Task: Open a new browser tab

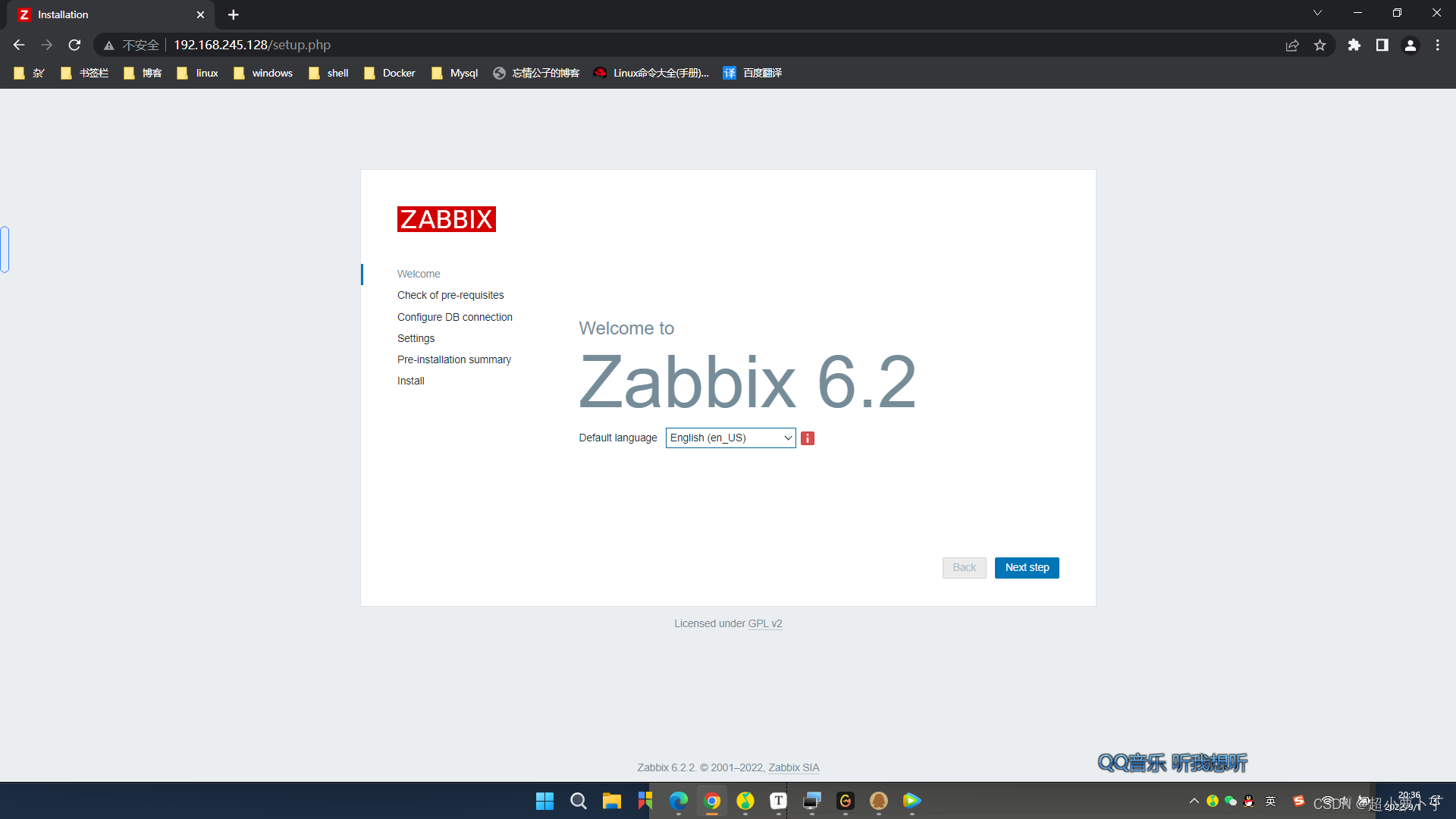Action: pos(234,14)
